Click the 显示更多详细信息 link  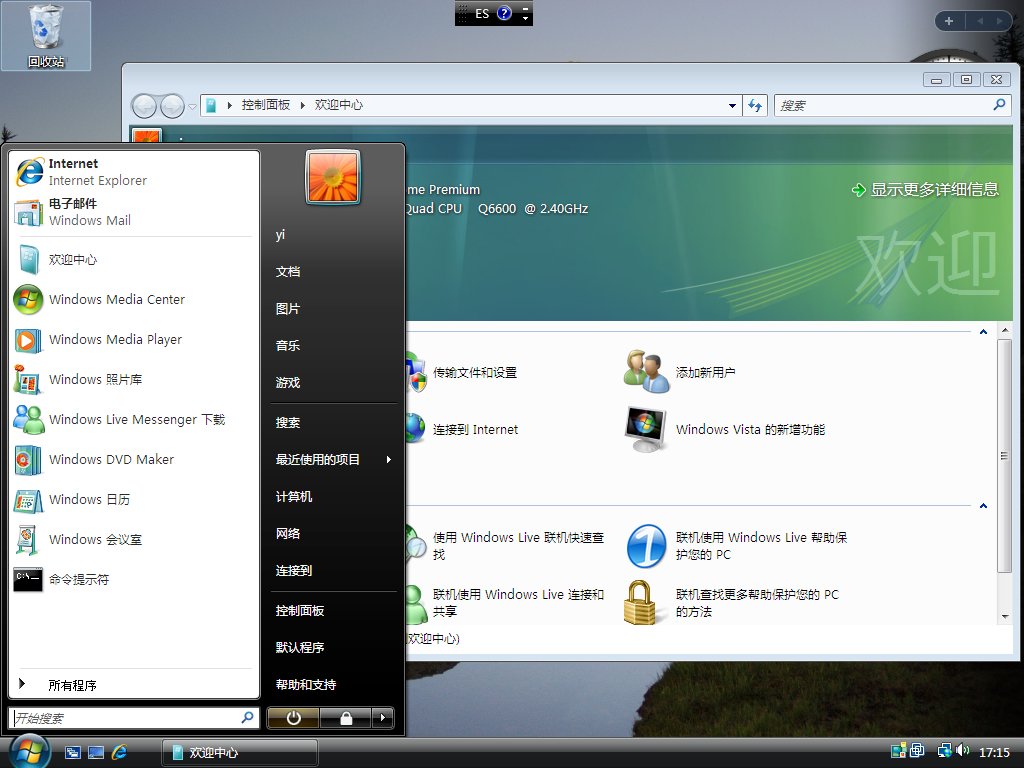(933, 189)
